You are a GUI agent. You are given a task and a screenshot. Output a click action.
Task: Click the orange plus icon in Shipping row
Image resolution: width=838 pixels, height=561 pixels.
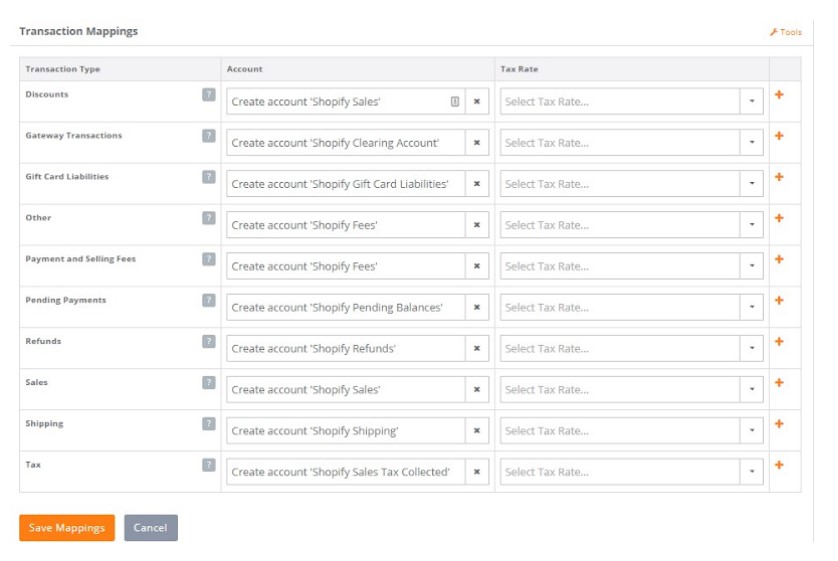pyautogui.click(x=779, y=424)
